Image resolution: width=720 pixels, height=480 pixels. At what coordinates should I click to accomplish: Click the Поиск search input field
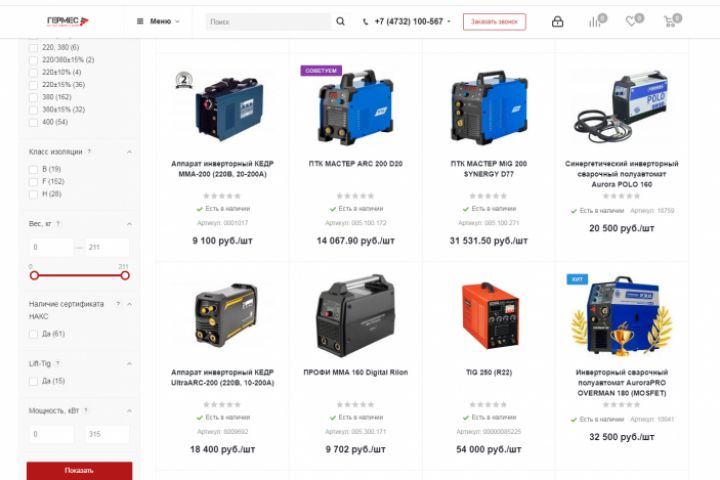coord(268,22)
